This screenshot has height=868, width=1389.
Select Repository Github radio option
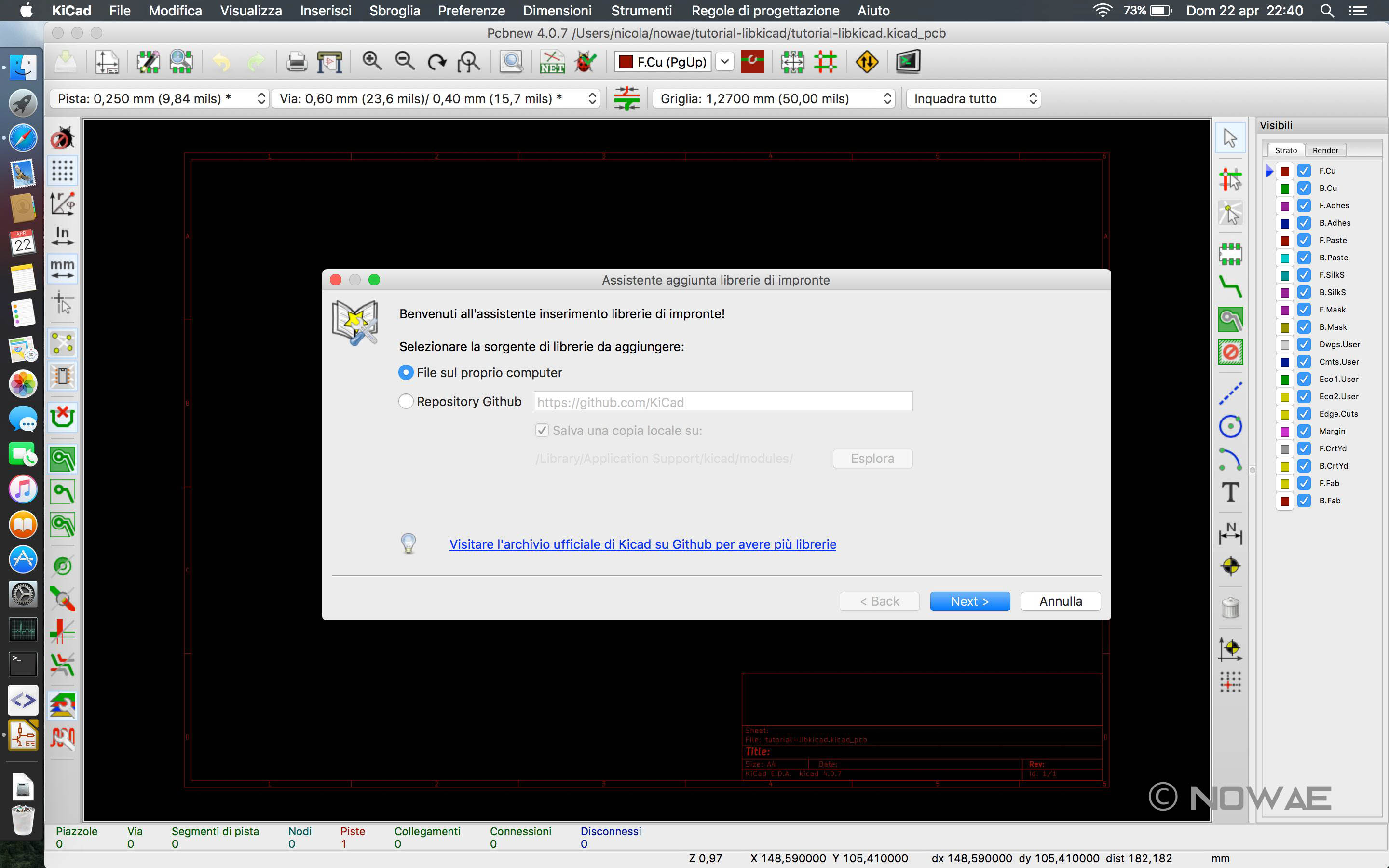pos(406,401)
